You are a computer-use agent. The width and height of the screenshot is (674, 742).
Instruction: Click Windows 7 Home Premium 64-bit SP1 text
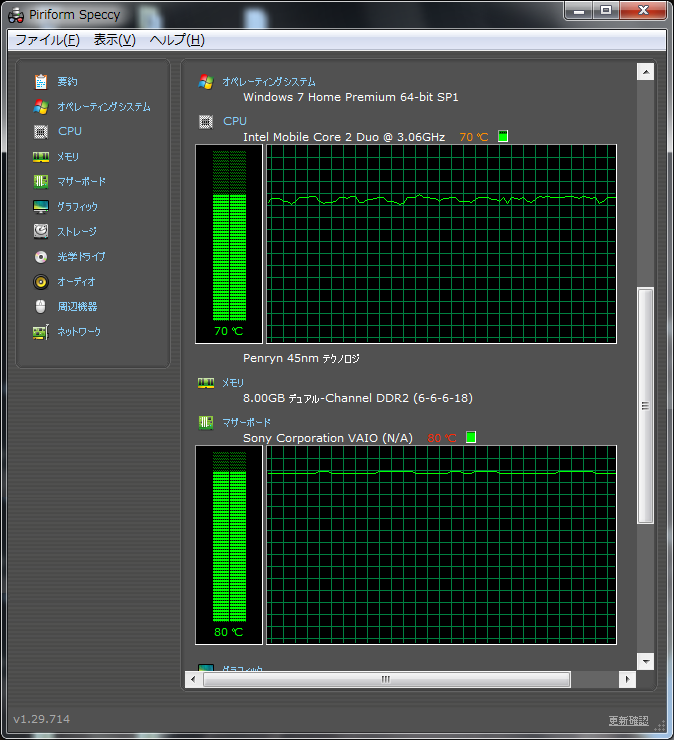(351, 97)
